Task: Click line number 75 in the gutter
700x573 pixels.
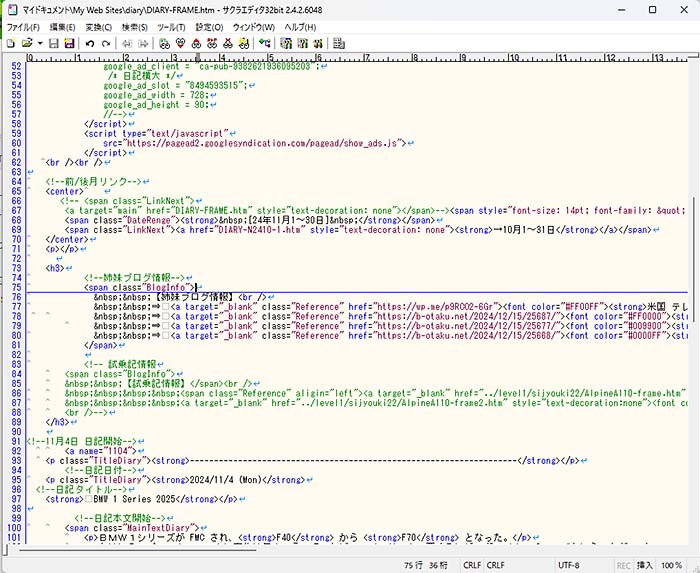Action: click(16, 287)
